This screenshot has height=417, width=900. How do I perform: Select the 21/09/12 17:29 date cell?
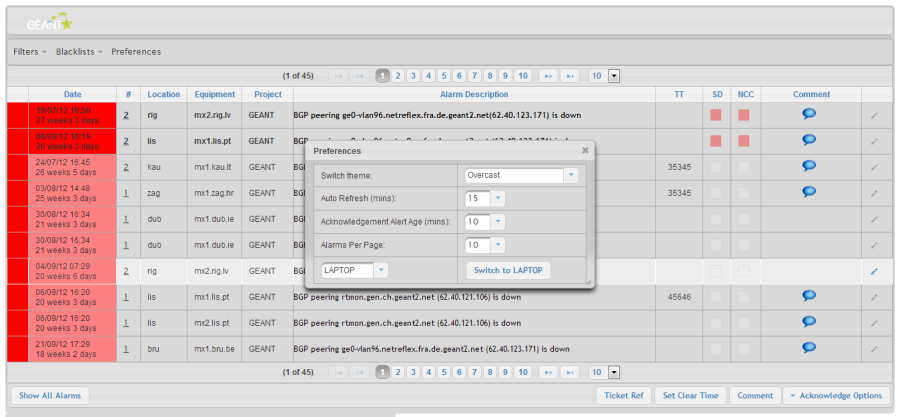72,349
